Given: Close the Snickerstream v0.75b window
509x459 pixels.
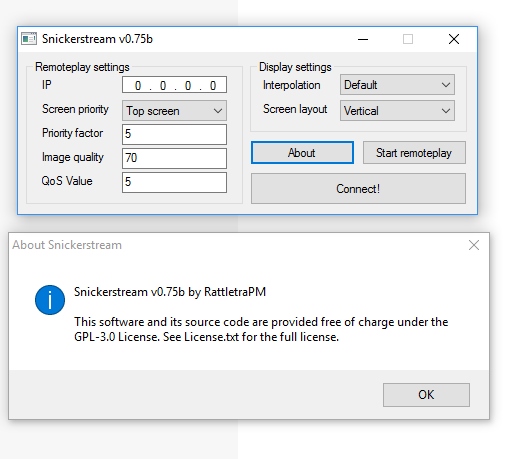Looking at the screenshot, I should [454, 39].
